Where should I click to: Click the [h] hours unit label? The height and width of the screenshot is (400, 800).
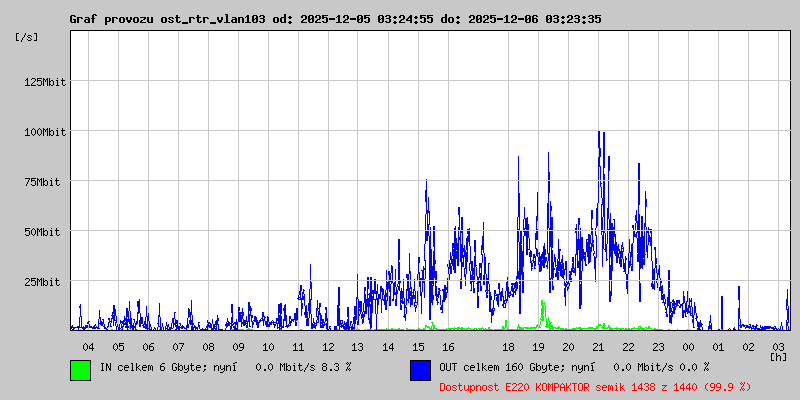tap(778, 356)
